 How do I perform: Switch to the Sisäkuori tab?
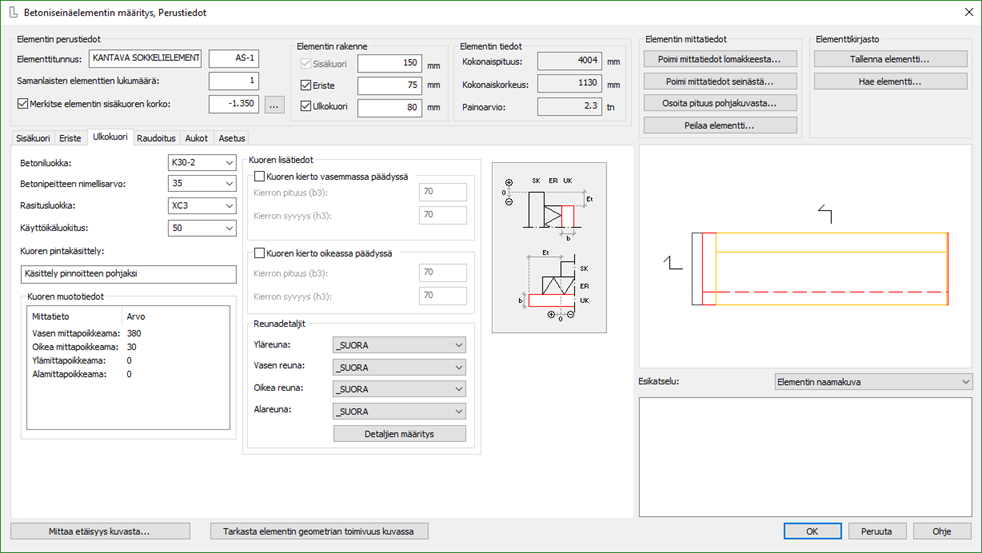click(x=33, y=138)
